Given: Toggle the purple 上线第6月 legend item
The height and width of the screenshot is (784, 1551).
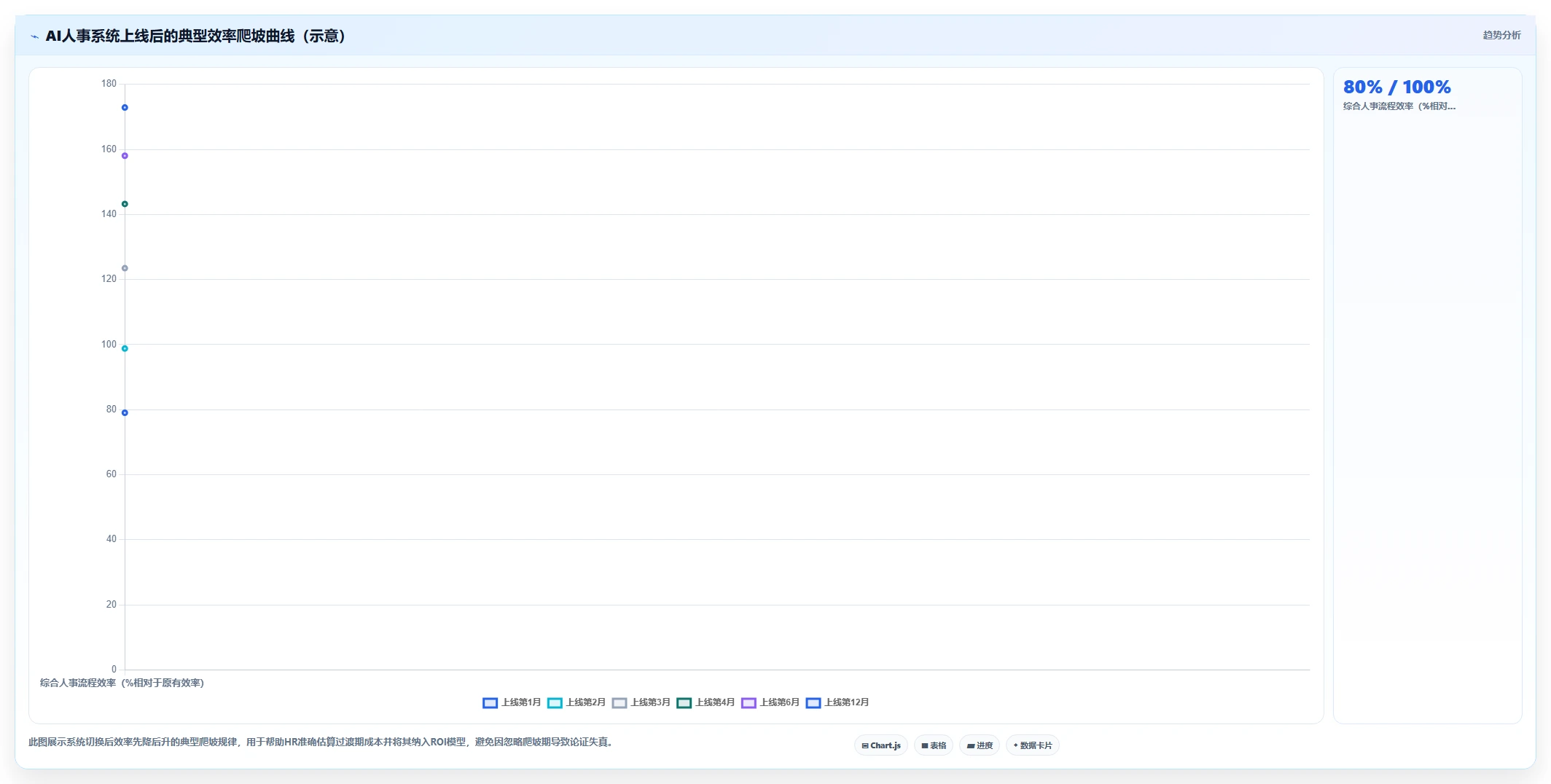Looking at the screenshot, I should pos(770,702).
